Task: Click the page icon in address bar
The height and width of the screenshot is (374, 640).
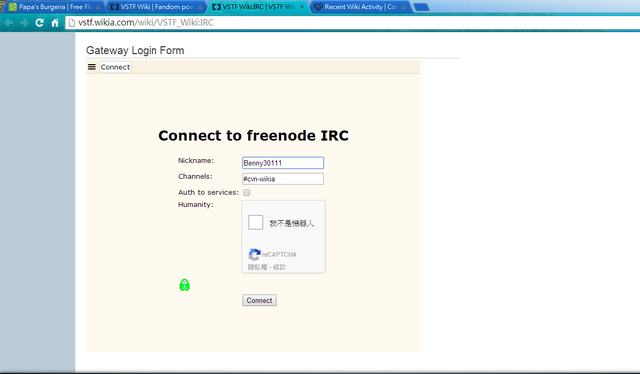Action: point(72,23)
